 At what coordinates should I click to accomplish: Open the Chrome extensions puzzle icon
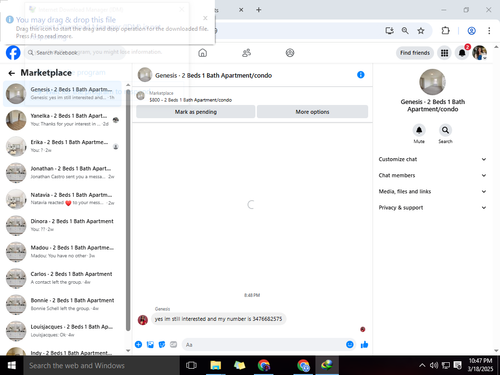pos(445,31)
